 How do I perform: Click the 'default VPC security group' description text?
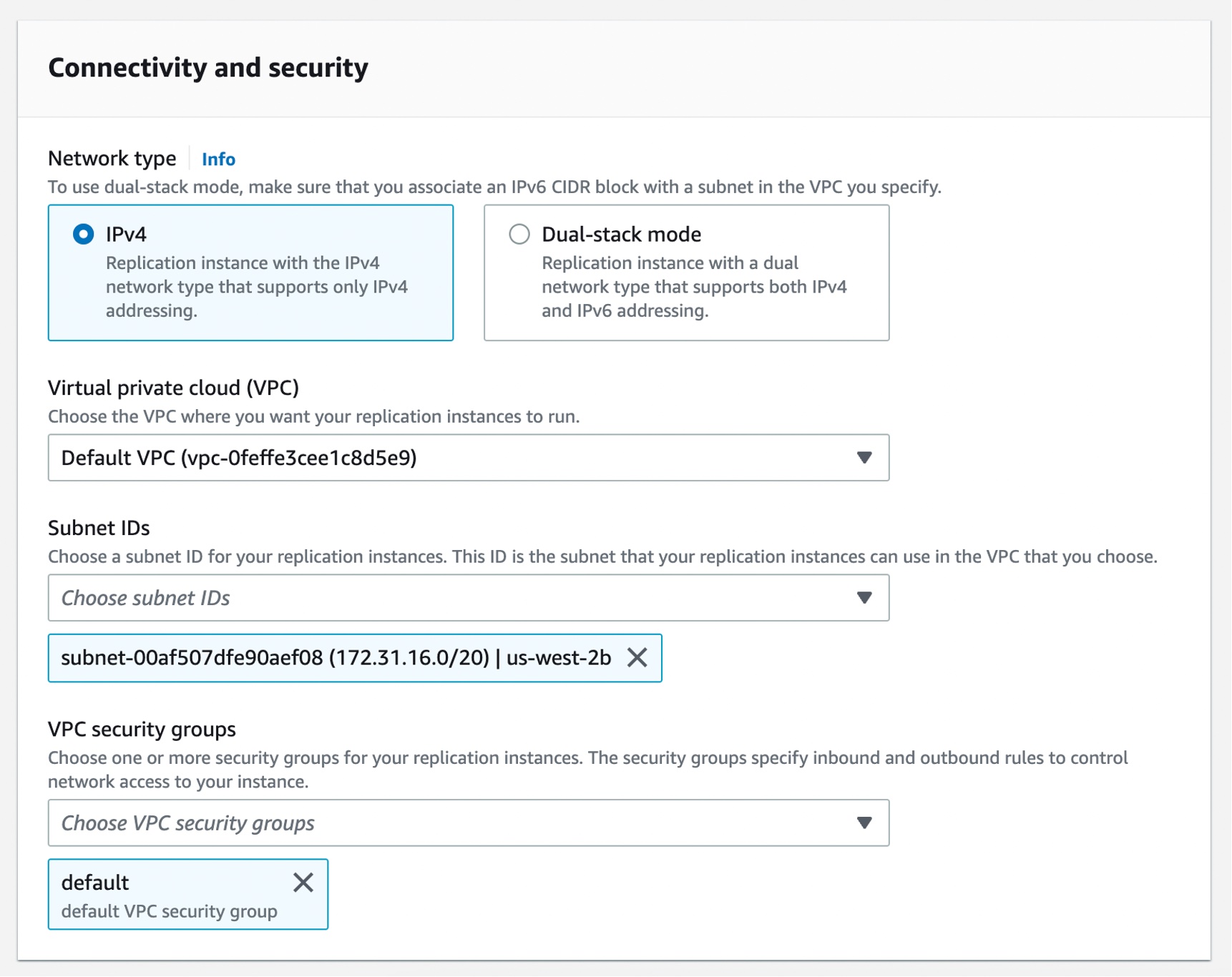[x=170, y=911]
